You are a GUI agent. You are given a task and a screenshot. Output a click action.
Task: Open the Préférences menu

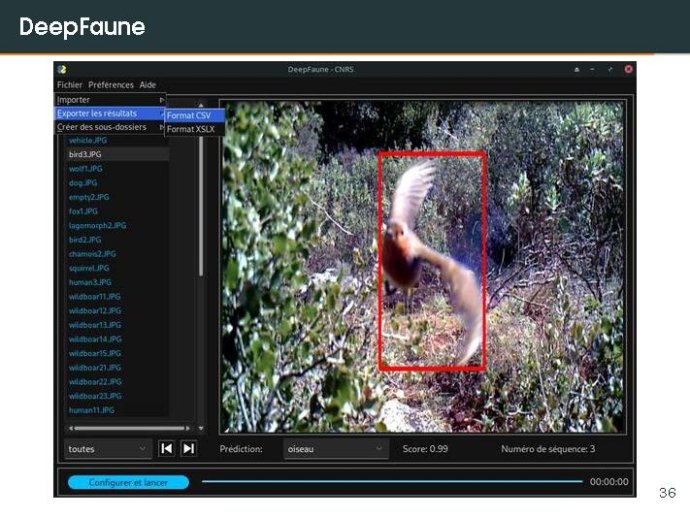pyautogui.click(x=111, y=85)
